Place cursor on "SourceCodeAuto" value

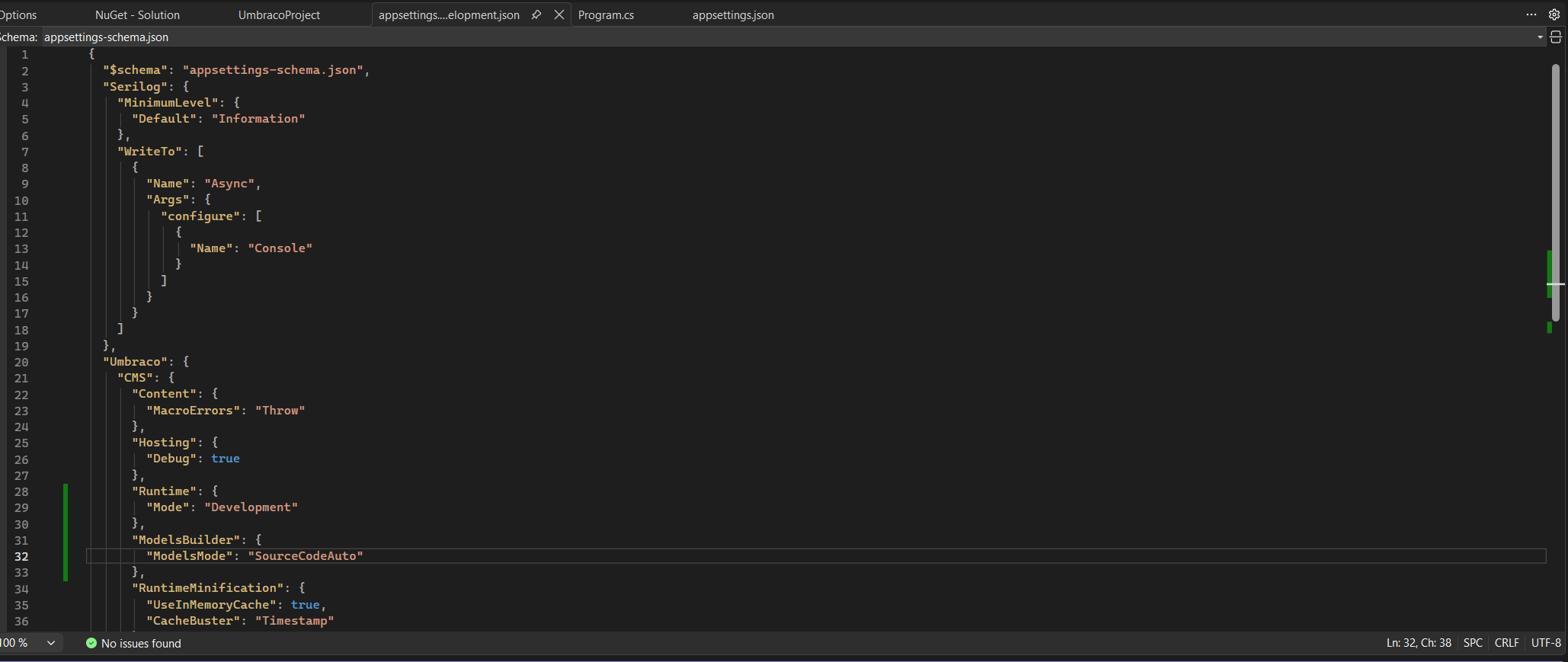coord(305,556)
